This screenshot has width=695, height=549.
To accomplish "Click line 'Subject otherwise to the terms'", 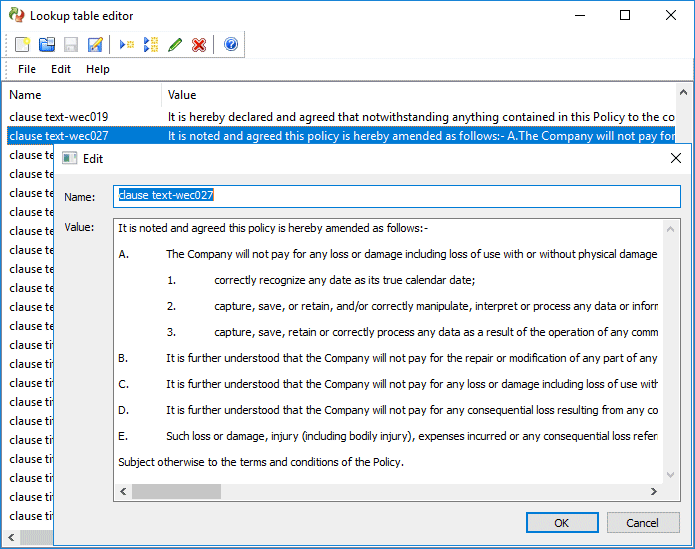I will click(261, 462).
